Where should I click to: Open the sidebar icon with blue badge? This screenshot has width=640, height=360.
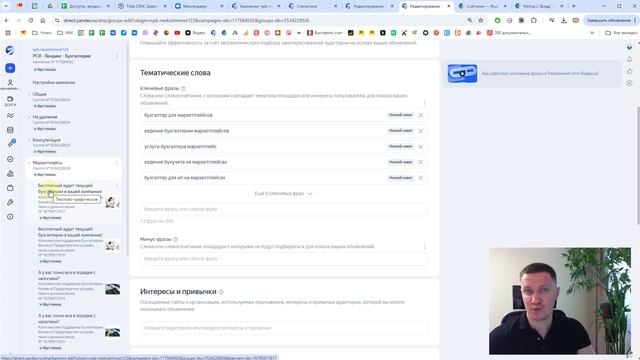tap(11, 143)
